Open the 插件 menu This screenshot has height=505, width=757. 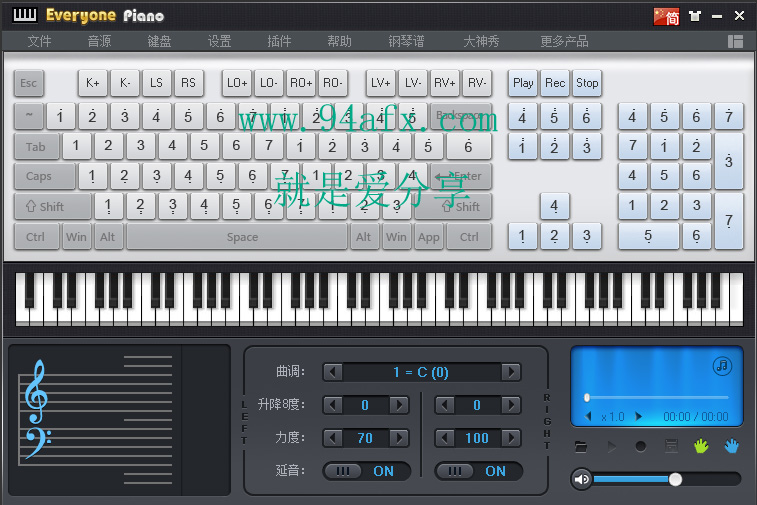click(x=280, y=41)
